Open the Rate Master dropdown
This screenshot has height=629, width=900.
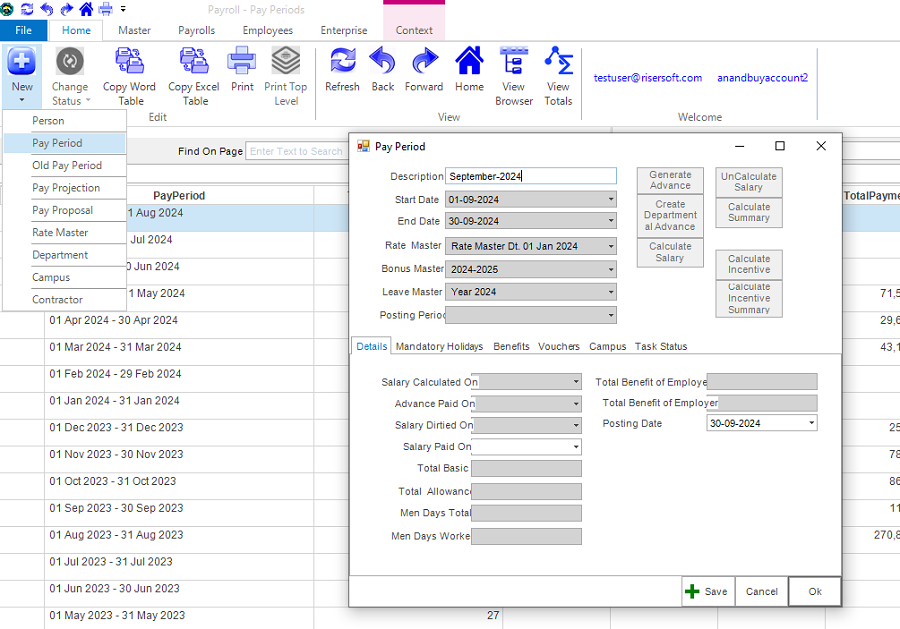coord(611,246)
